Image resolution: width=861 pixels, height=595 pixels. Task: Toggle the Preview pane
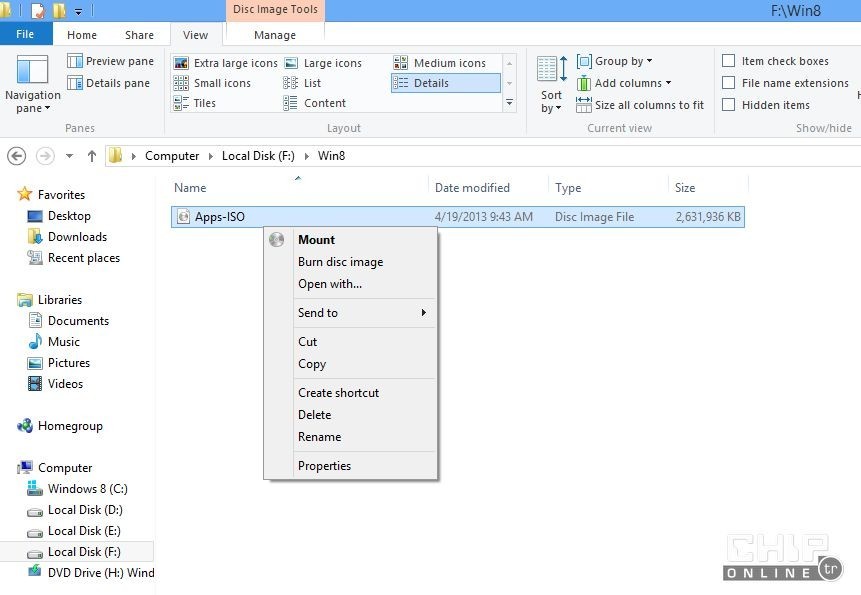(x=110, y=61)
